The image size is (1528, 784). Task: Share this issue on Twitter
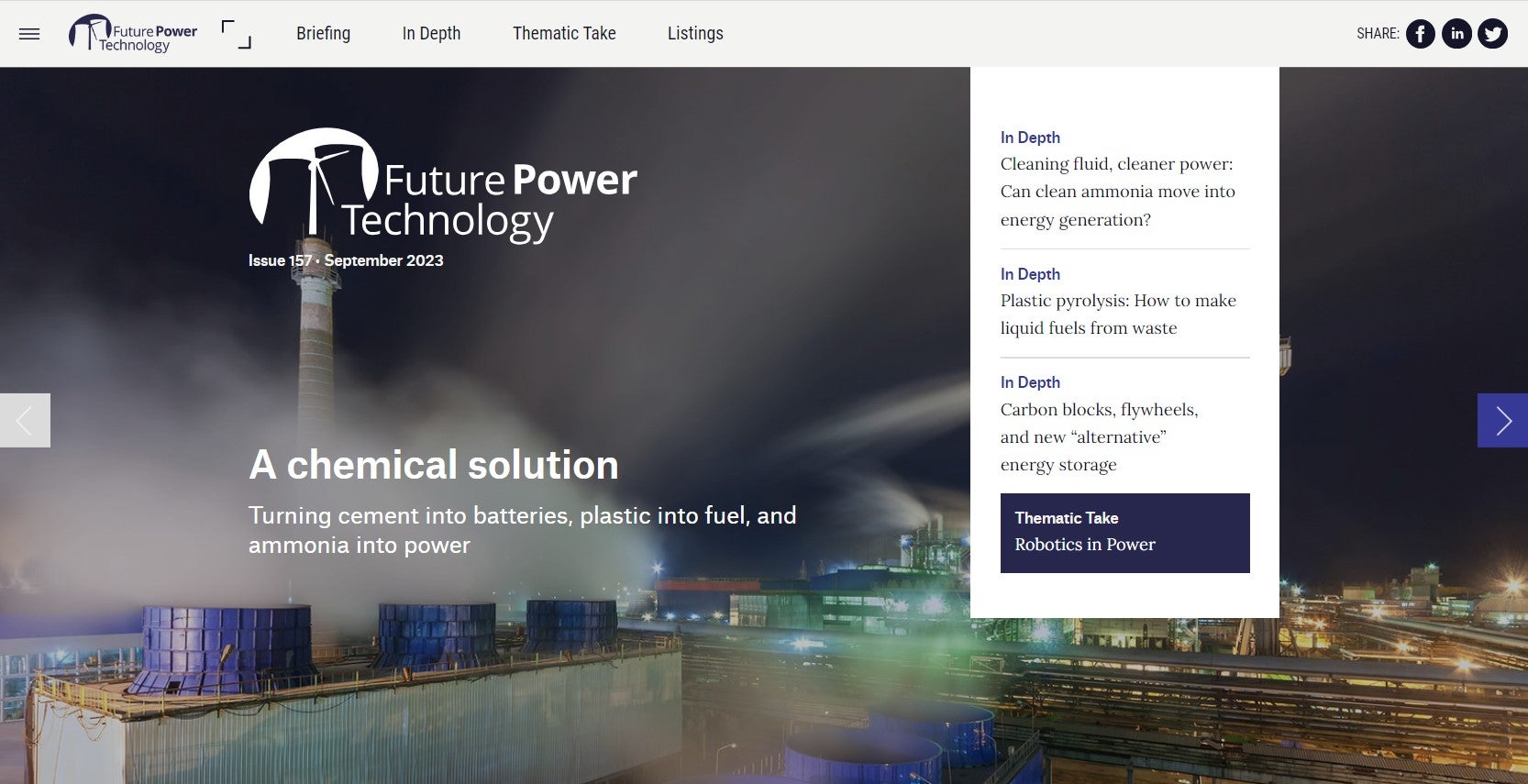(1492, 34)
